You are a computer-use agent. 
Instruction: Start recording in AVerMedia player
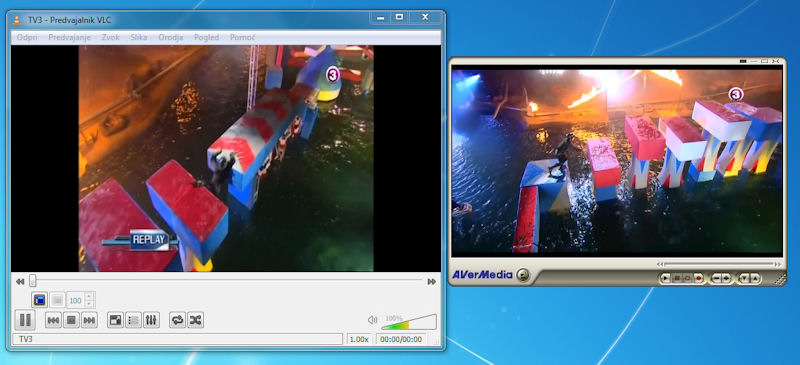[698, 278]
